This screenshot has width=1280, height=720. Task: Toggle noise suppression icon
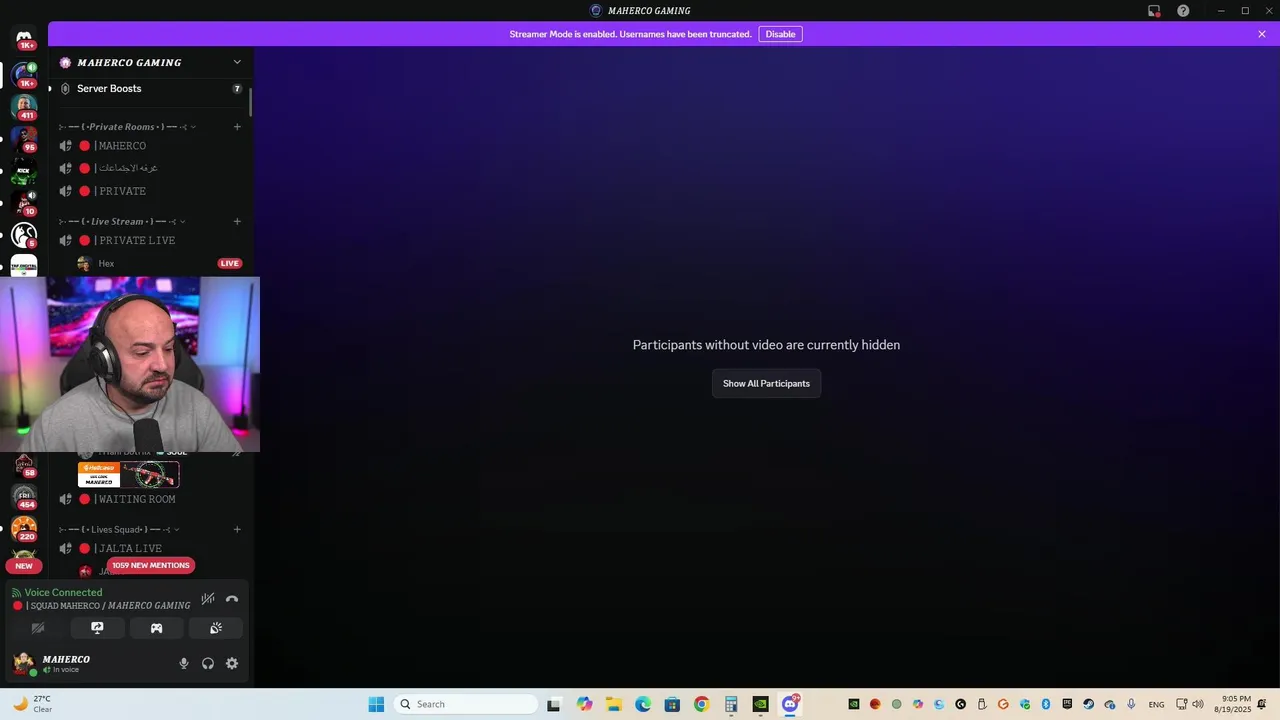(x=208, y=599)
